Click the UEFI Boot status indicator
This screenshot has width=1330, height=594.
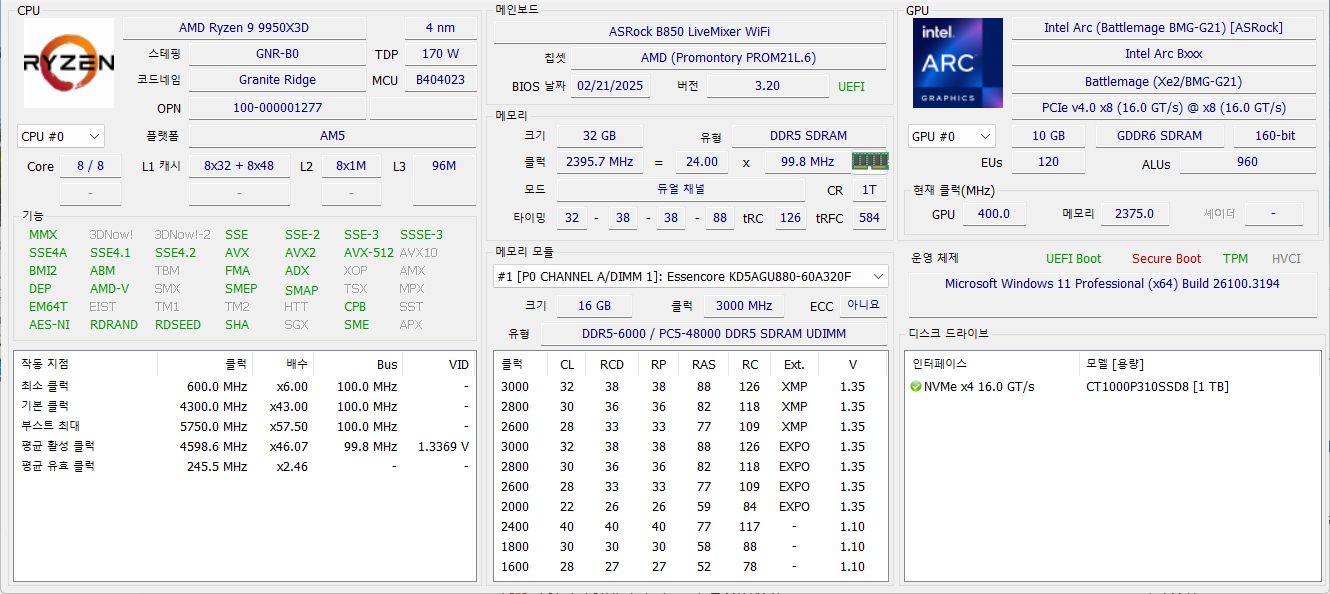coord(1073,259)
